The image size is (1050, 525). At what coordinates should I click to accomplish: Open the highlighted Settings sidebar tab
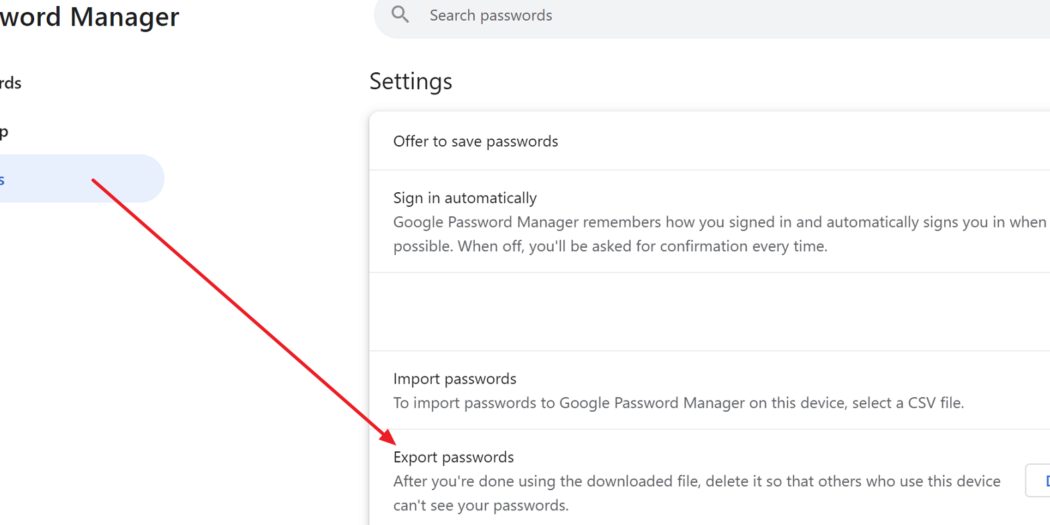(x=80, y=179)
